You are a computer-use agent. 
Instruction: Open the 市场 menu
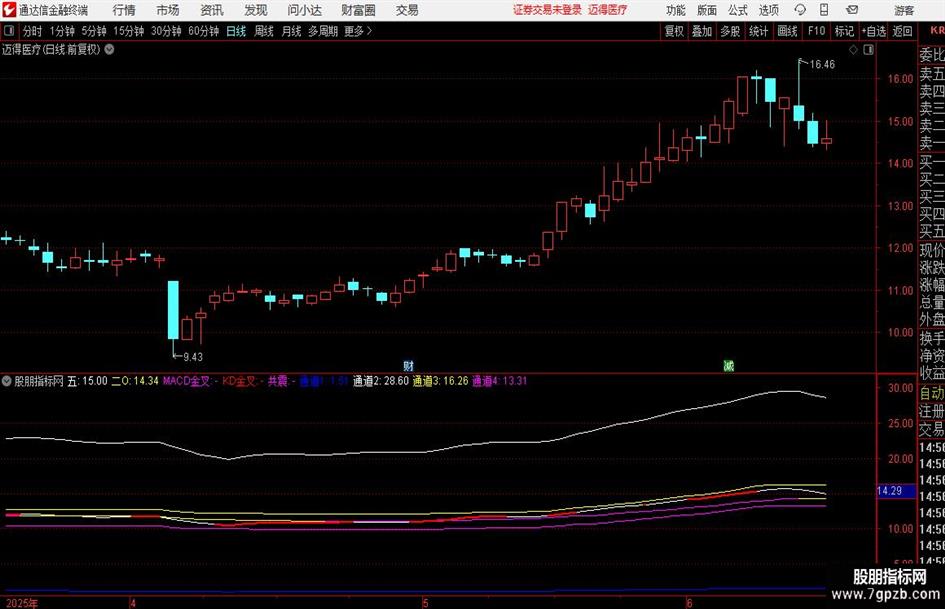(x=168, y=10)
